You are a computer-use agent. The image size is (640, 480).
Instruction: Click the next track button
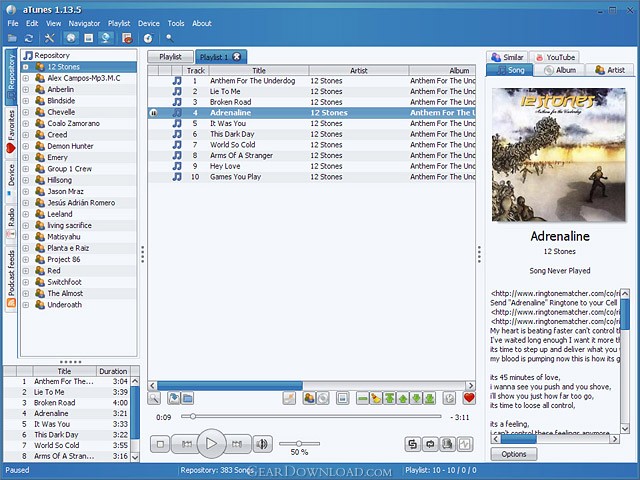(x=237, y=444)
